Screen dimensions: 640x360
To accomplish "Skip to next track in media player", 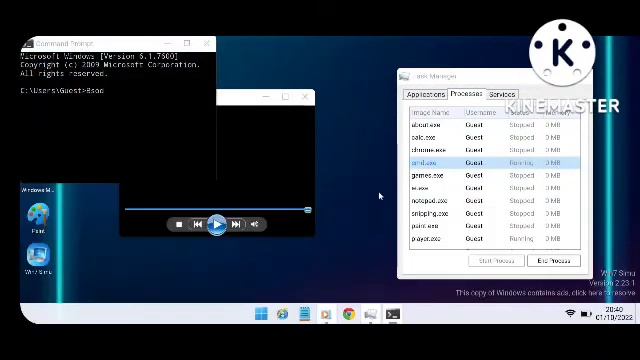I will click(236, 224).
